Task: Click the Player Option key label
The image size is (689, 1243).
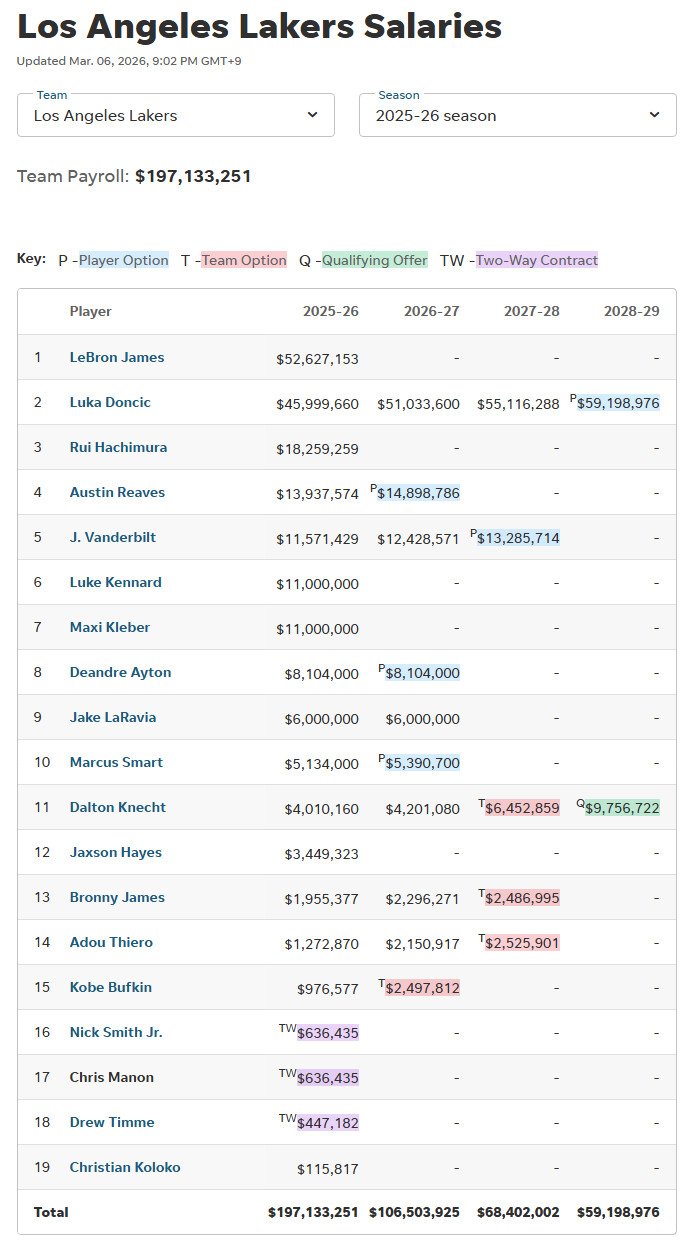Action: 123,260
